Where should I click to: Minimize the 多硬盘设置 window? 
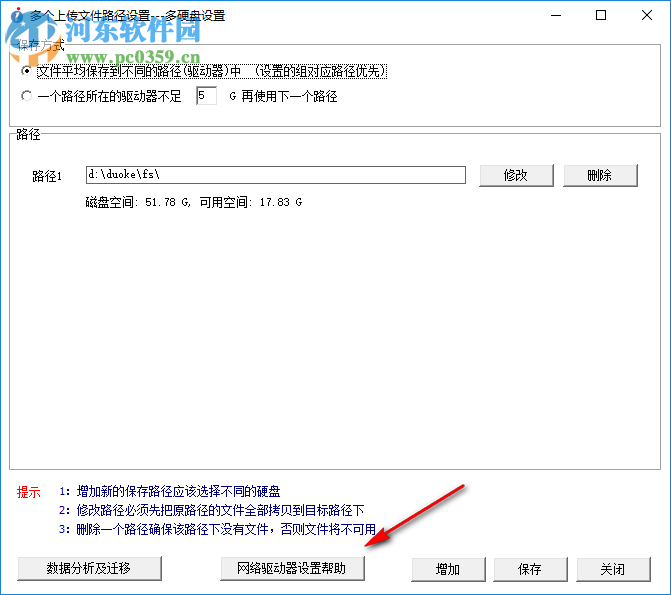pos(556,15)
